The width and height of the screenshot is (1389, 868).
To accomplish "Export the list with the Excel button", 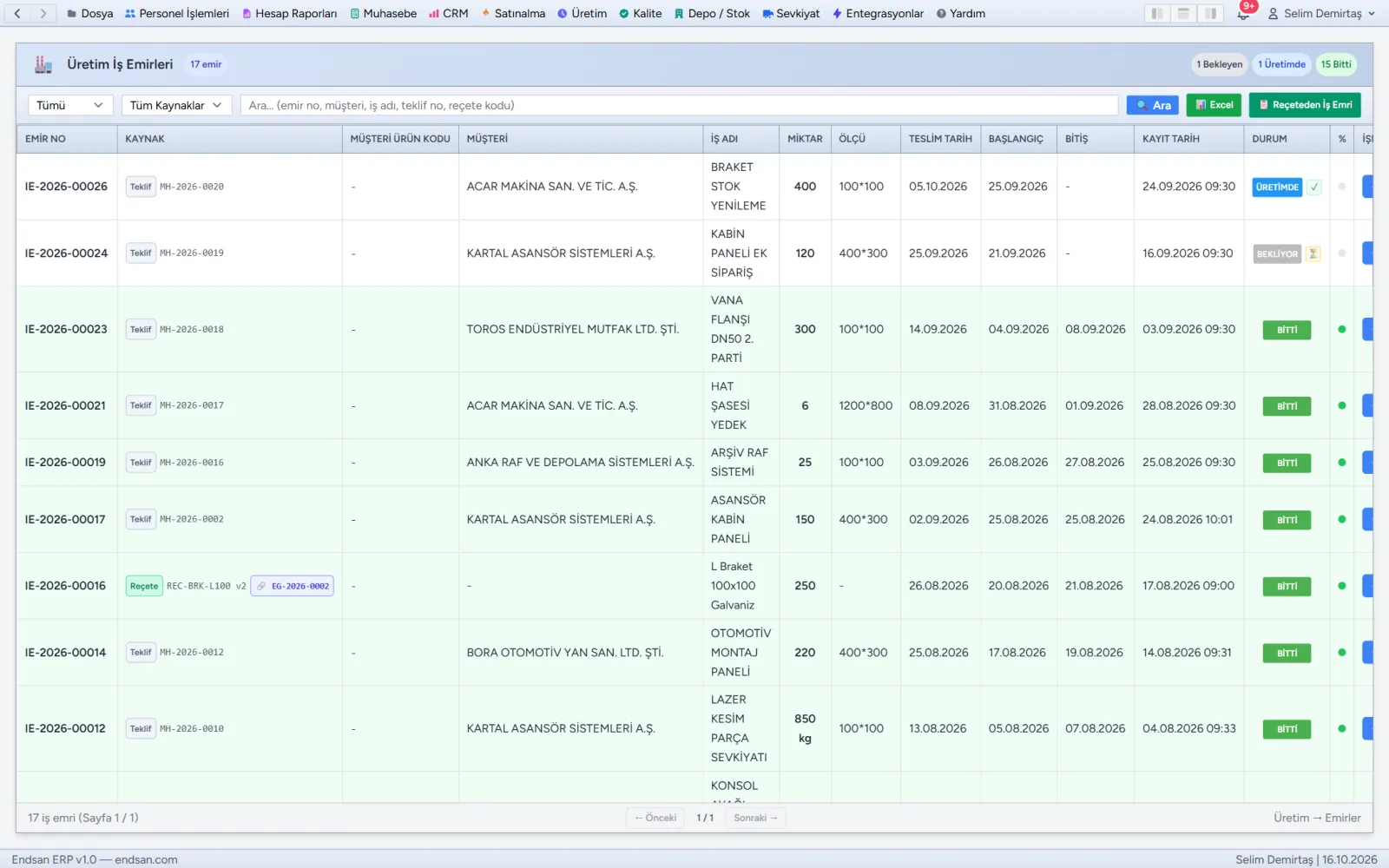I will click(1214, 105).
